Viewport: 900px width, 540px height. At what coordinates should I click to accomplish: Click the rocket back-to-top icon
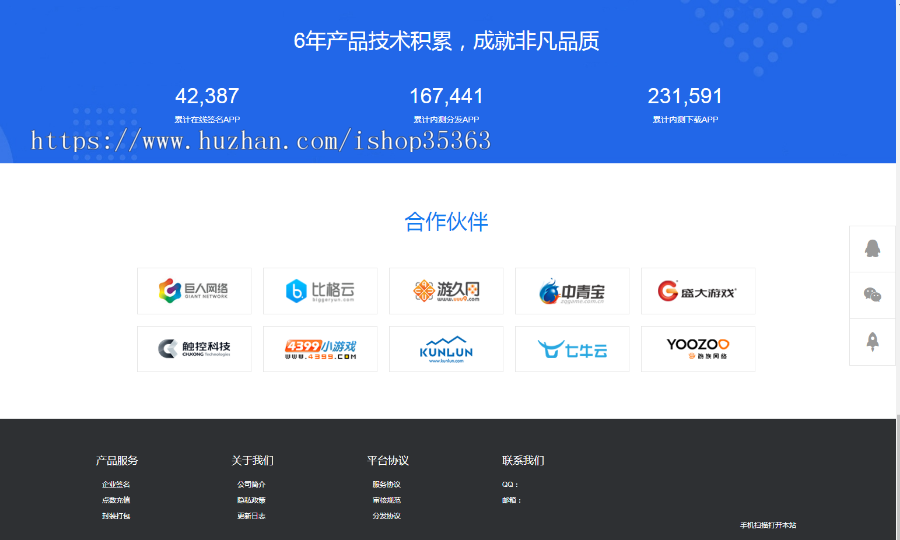coord(872,342)
